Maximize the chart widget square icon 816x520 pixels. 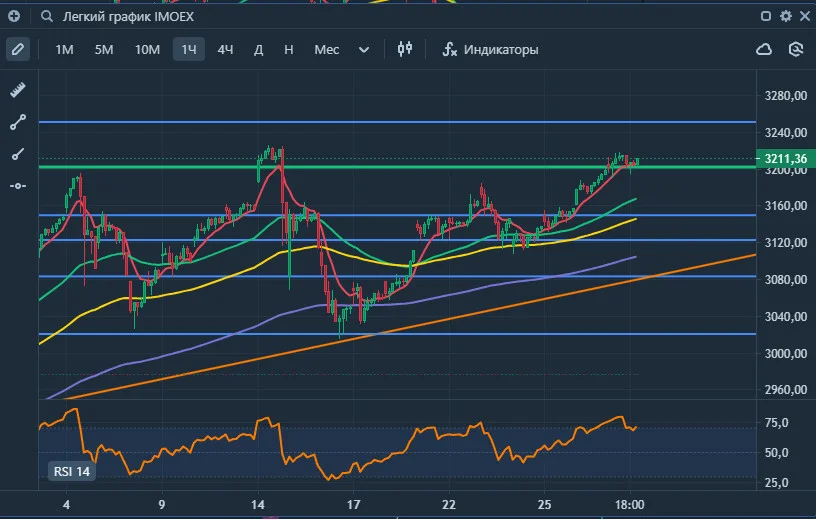pyautogui.click(x=766, y=16)
